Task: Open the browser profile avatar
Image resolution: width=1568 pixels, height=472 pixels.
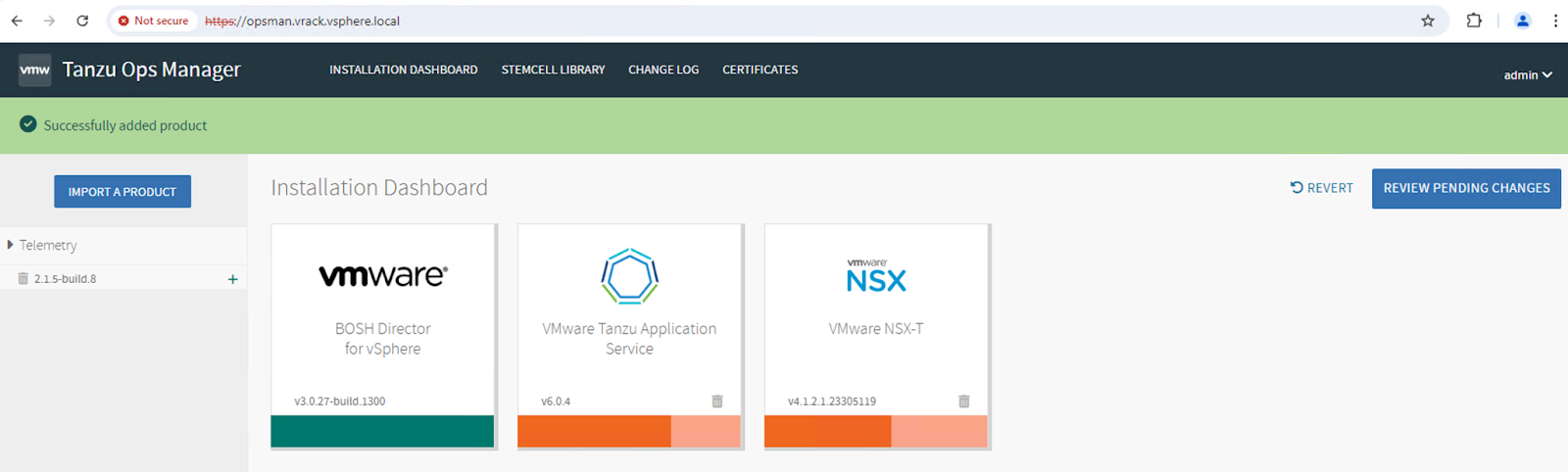Action: 1522,21
